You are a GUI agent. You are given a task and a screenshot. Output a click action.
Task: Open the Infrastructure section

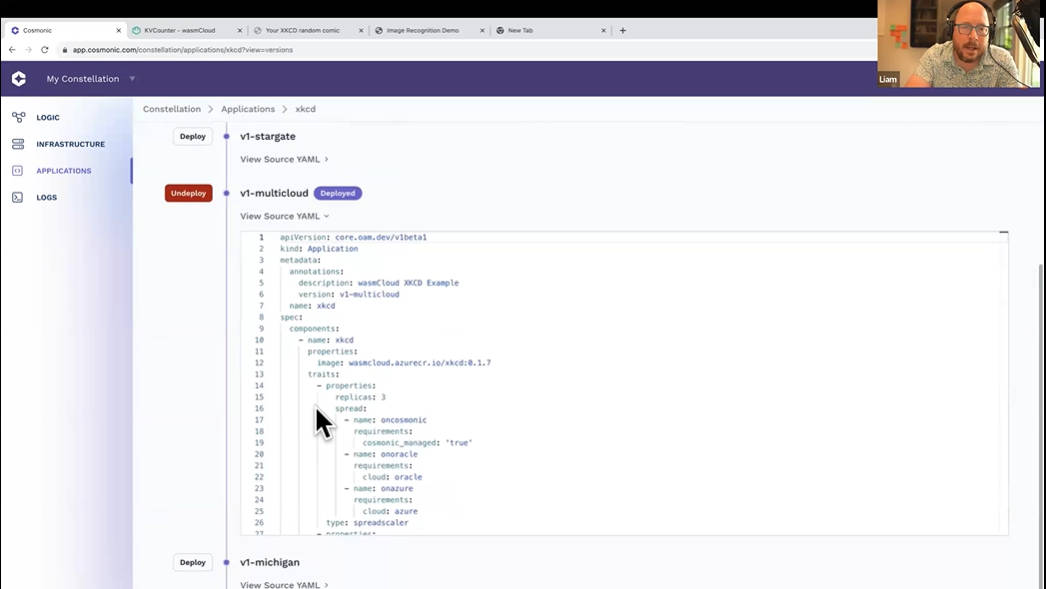point(71,144)
